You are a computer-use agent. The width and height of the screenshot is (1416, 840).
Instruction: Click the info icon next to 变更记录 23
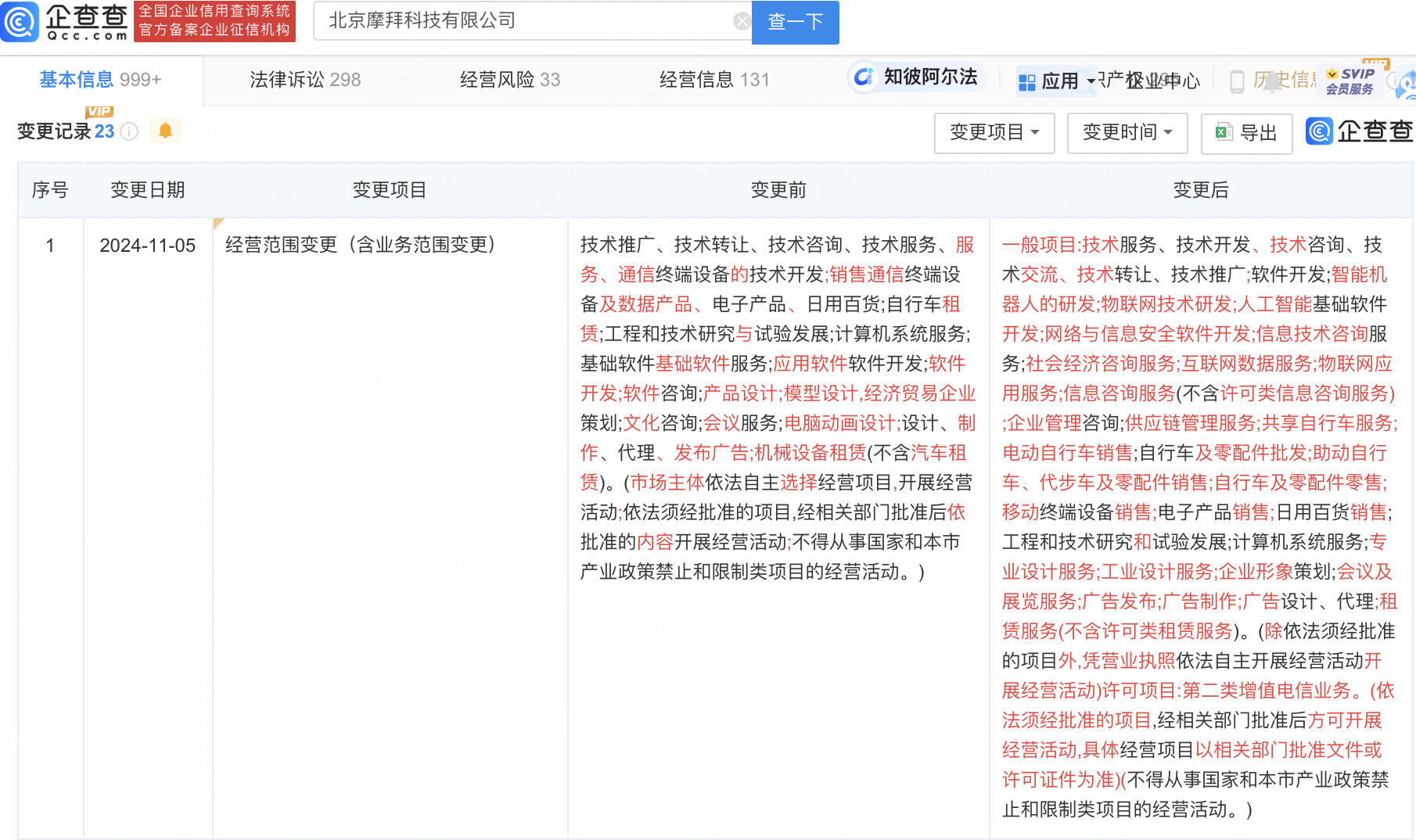130,131
